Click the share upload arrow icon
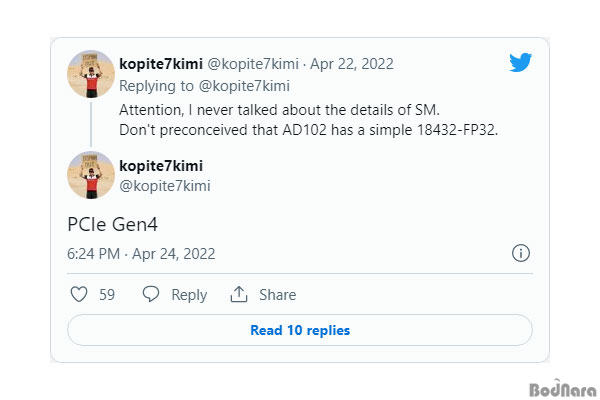 239,294
